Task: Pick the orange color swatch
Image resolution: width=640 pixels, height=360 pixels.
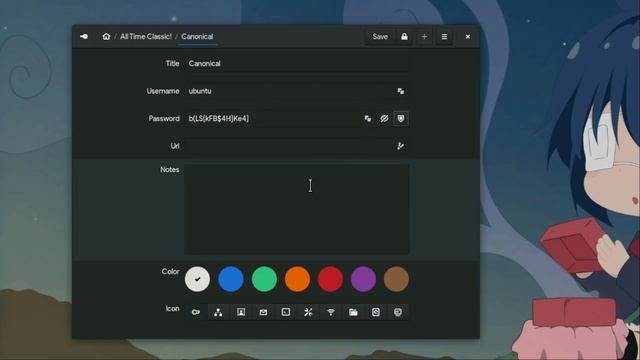Action: point(297,279)
